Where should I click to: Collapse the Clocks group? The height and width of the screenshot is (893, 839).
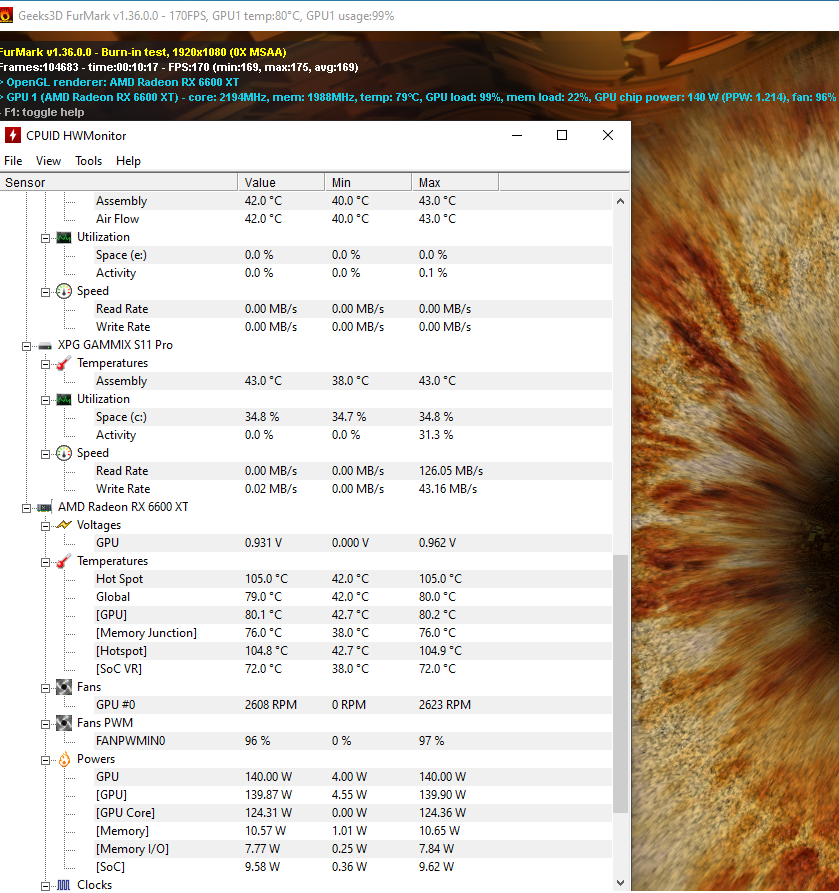pos(46,886)
